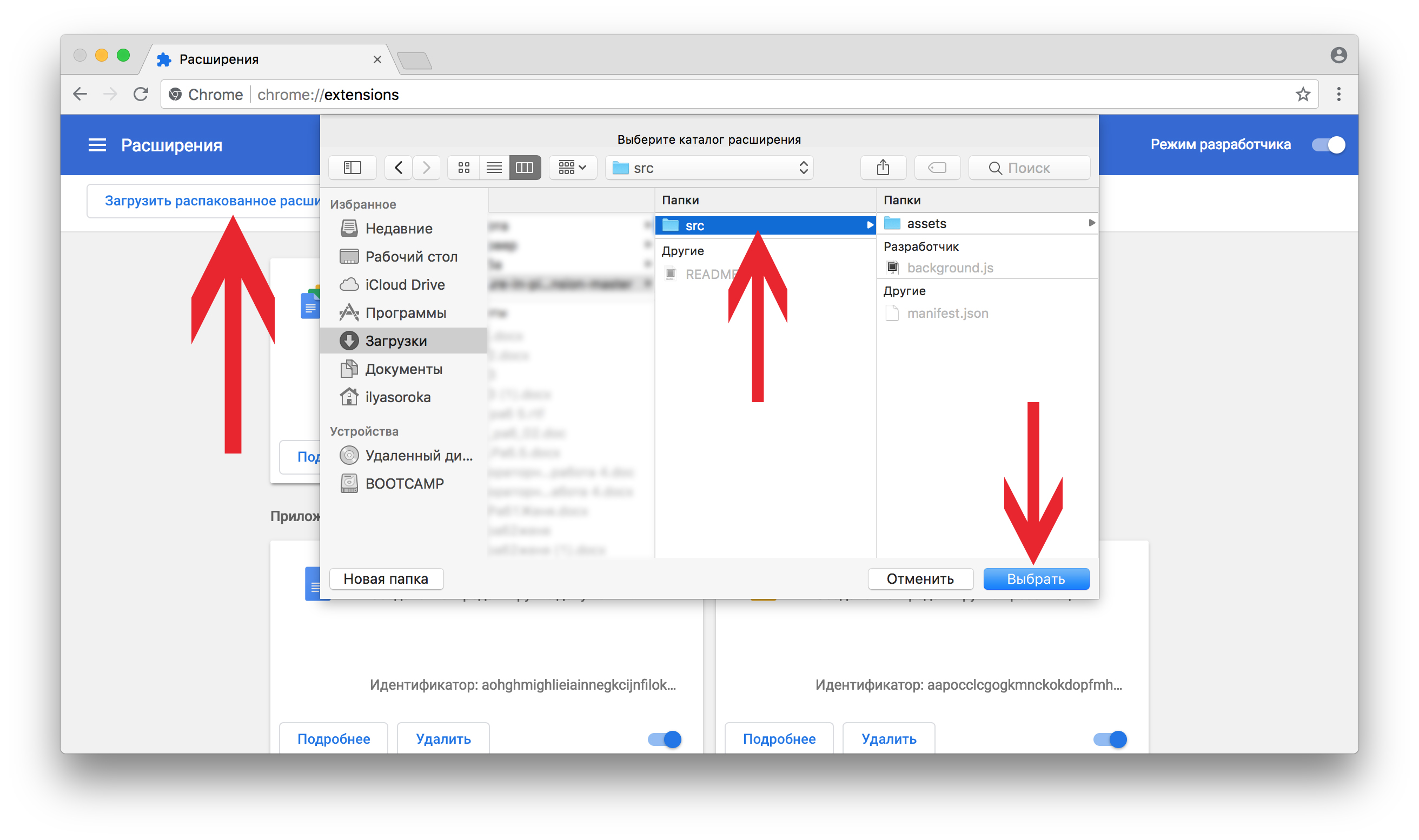Toggle the file dialog sidebar
The width and height of the screenshot is (1419, 840).
[352, 168]
